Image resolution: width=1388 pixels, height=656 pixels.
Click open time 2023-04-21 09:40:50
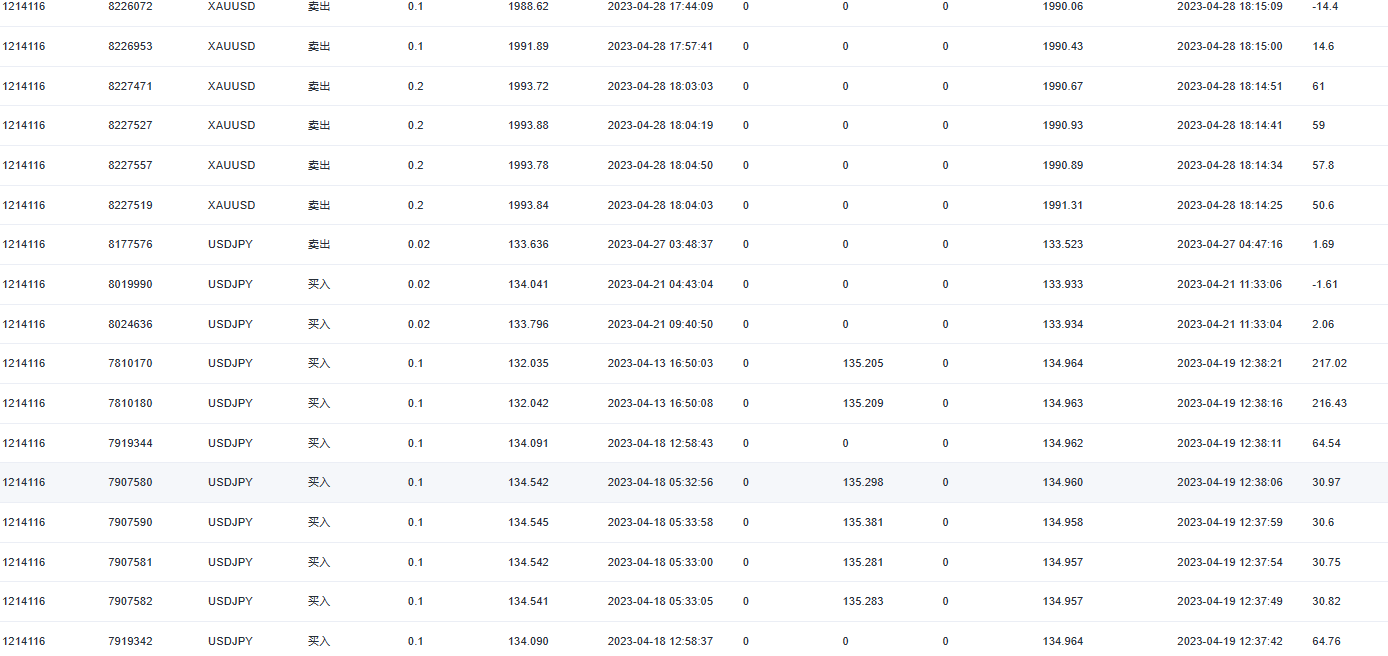[x=660, y=324]
